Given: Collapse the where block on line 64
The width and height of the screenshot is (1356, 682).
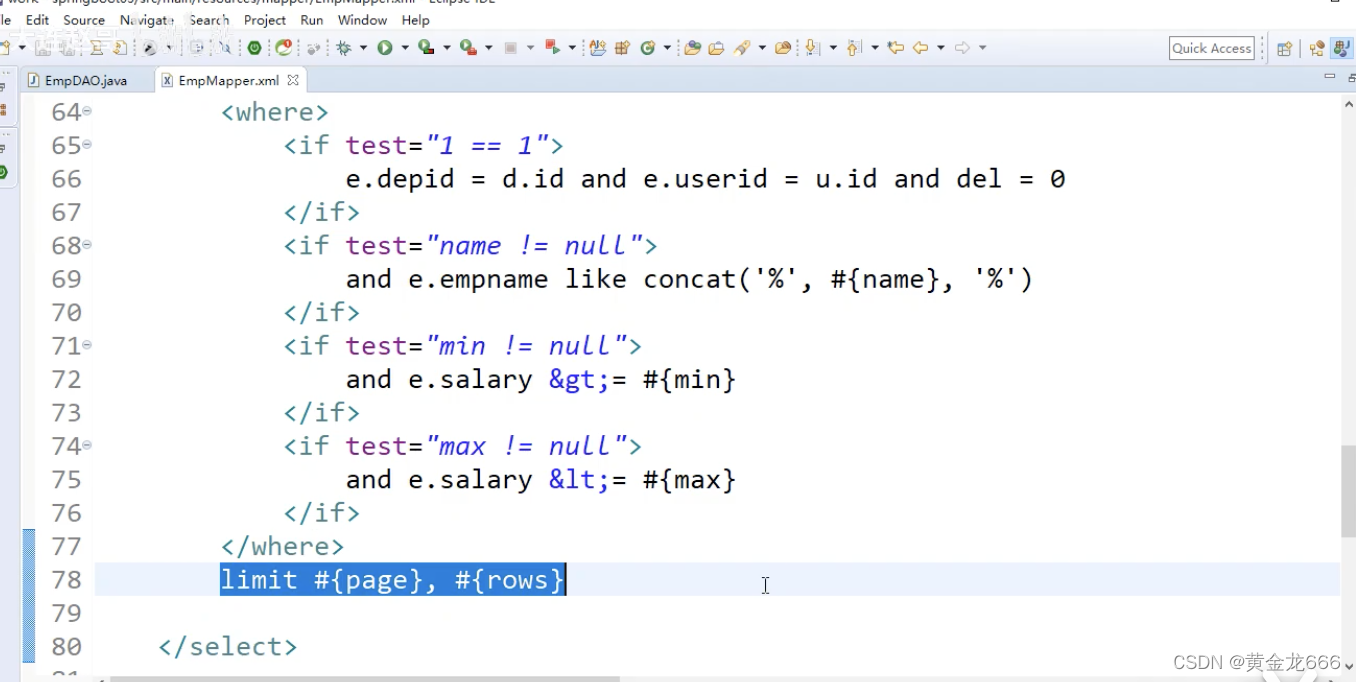Looking at the screenshot, I should tap(87, 111).
